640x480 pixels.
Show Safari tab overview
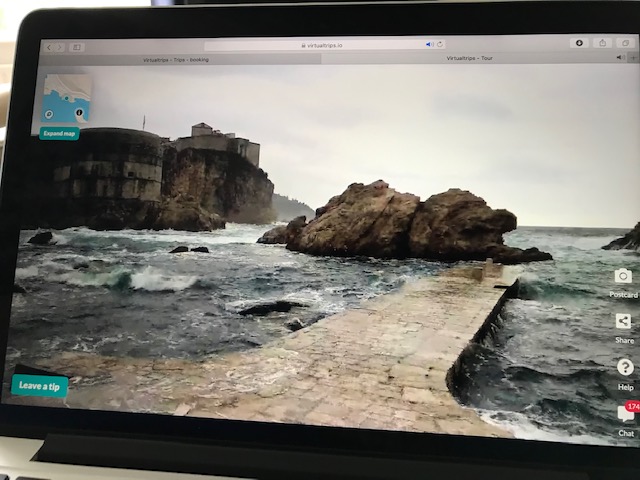626,44
